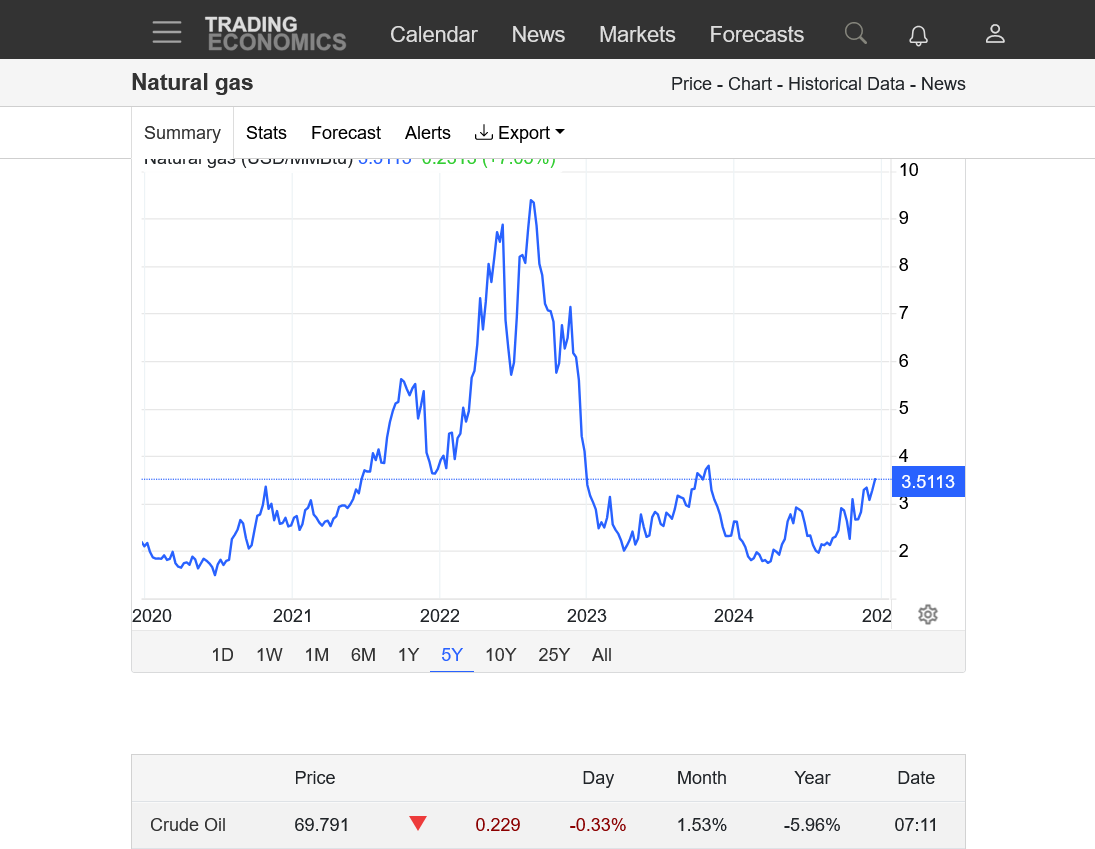1095x849 pixels.
Task: Select the 1D time range
Action: [x=222, y=655]
